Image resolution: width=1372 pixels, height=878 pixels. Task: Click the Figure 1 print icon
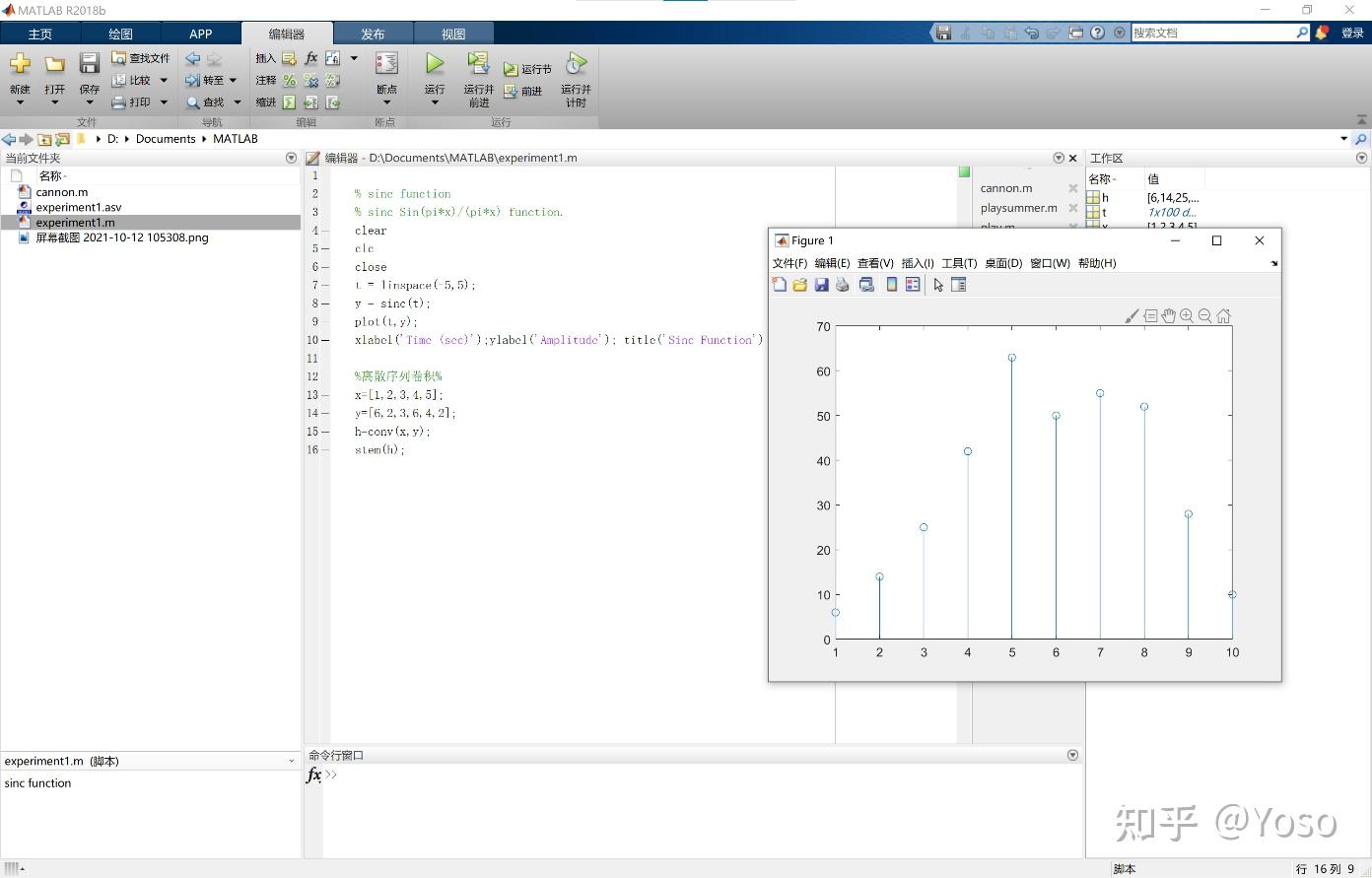coord(842,285)
